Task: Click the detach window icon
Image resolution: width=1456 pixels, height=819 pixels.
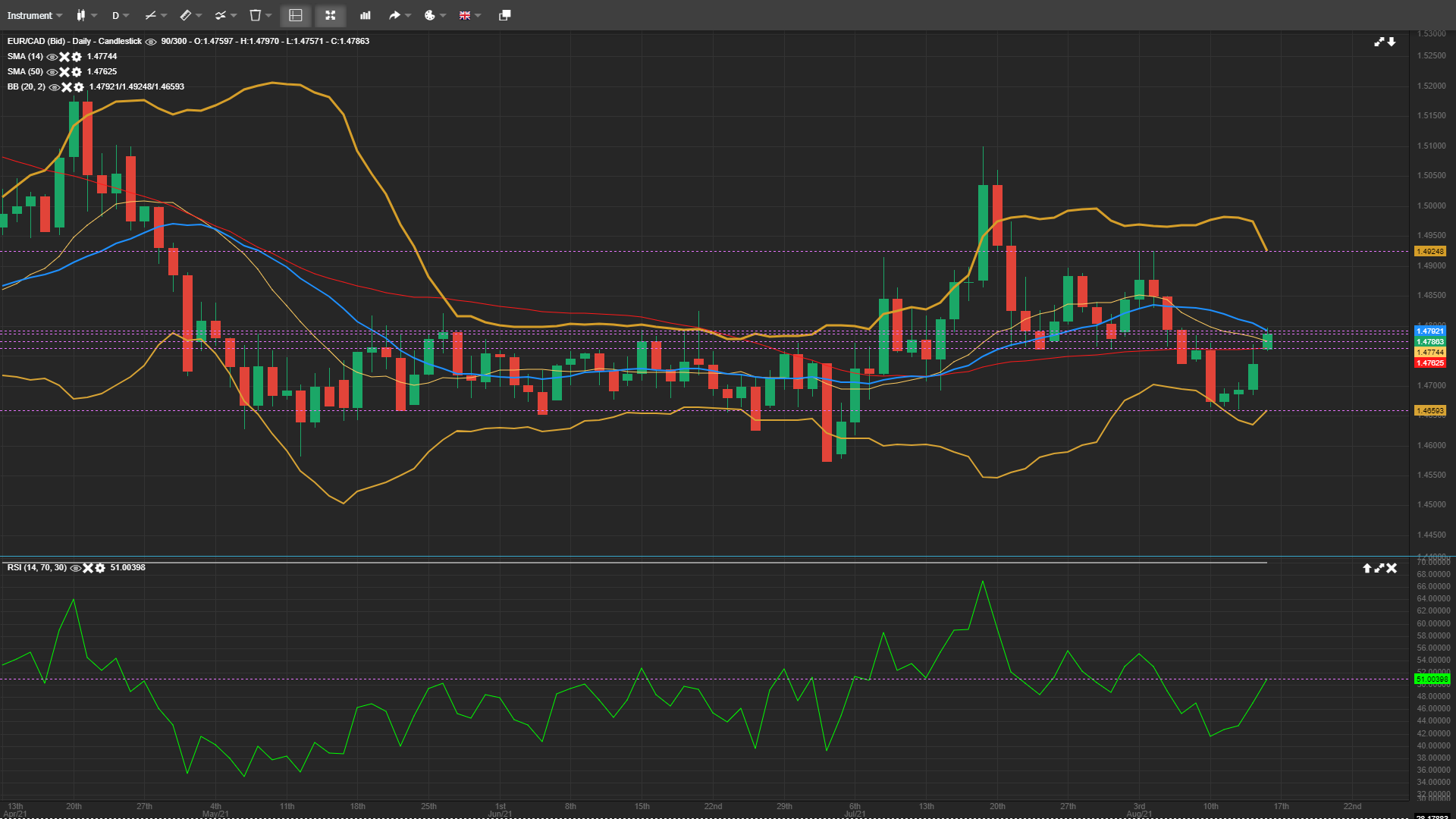Action: click(504, 15)
